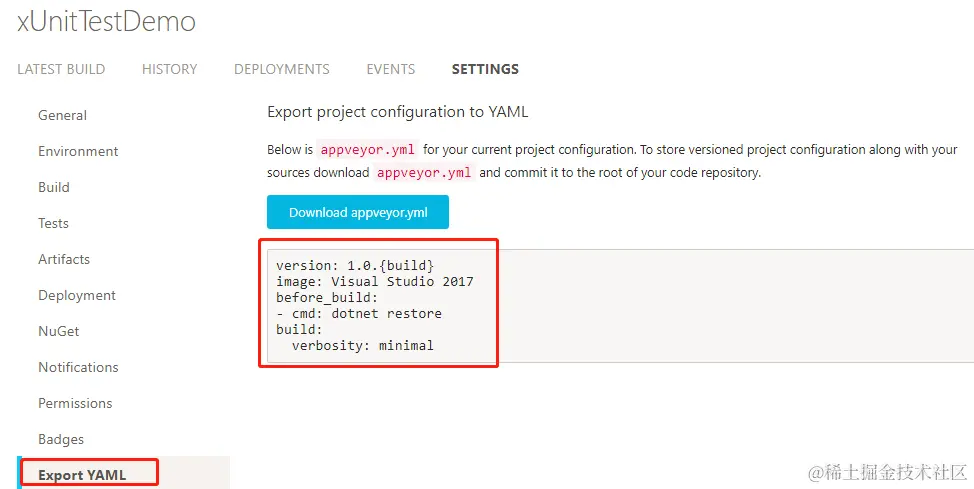Select Tests in the settings sidebar
This screenshot has width=974, height=489.
[x=53, y=223]
